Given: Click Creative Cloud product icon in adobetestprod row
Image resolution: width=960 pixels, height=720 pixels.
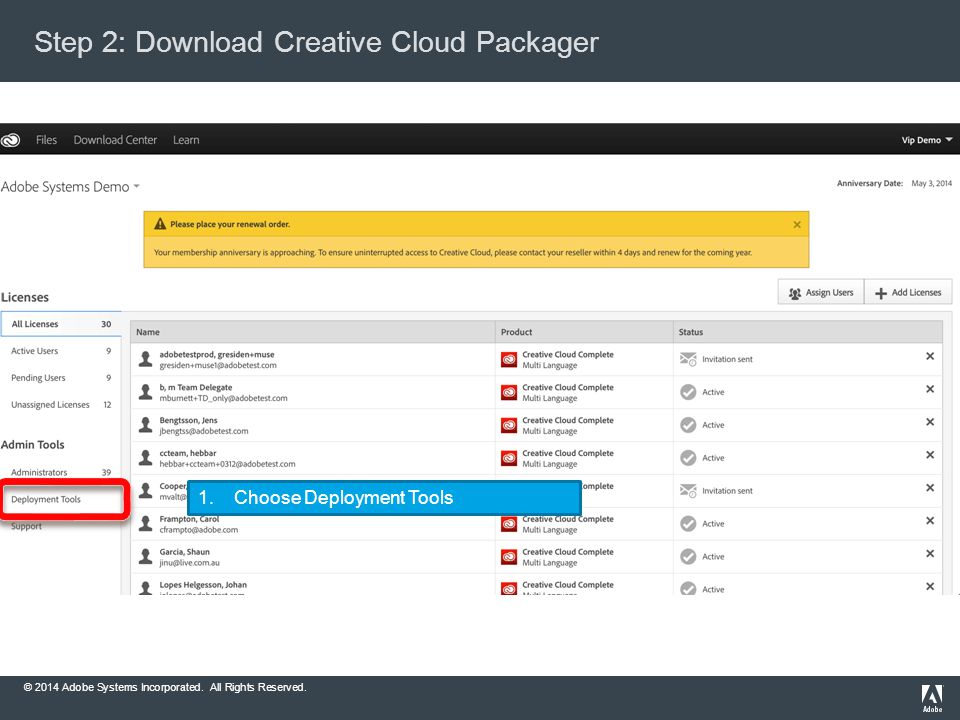Looking at the screenshot, I should (509, 359).
